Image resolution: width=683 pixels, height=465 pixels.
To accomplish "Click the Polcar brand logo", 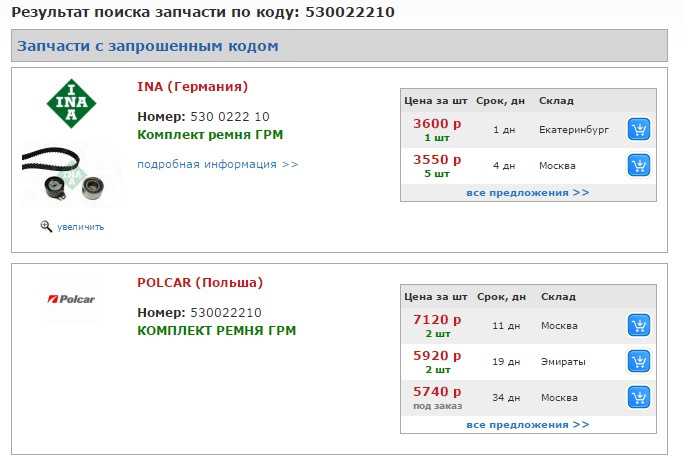I will 71,299.
